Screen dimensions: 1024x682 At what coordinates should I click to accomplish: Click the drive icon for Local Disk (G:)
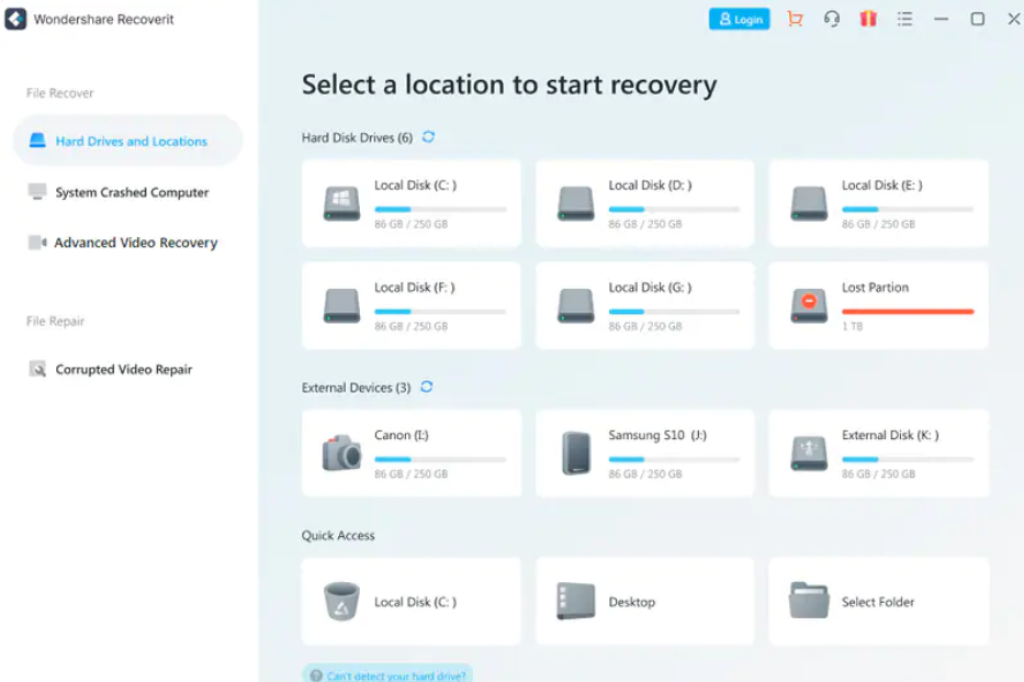pos(576,305)
